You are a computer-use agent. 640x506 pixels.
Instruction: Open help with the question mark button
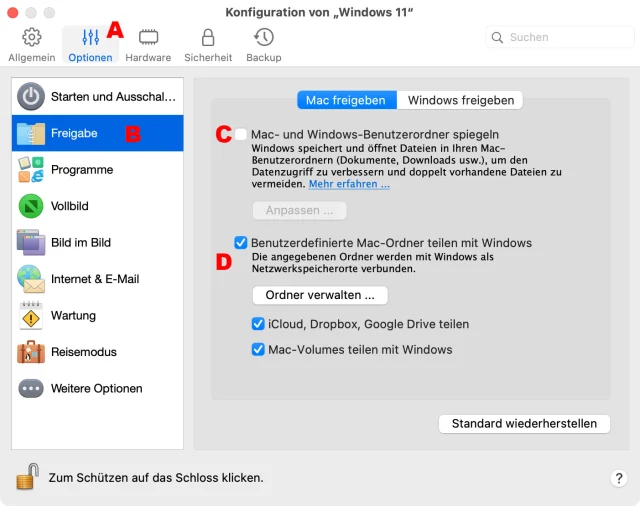coord(619,478)
